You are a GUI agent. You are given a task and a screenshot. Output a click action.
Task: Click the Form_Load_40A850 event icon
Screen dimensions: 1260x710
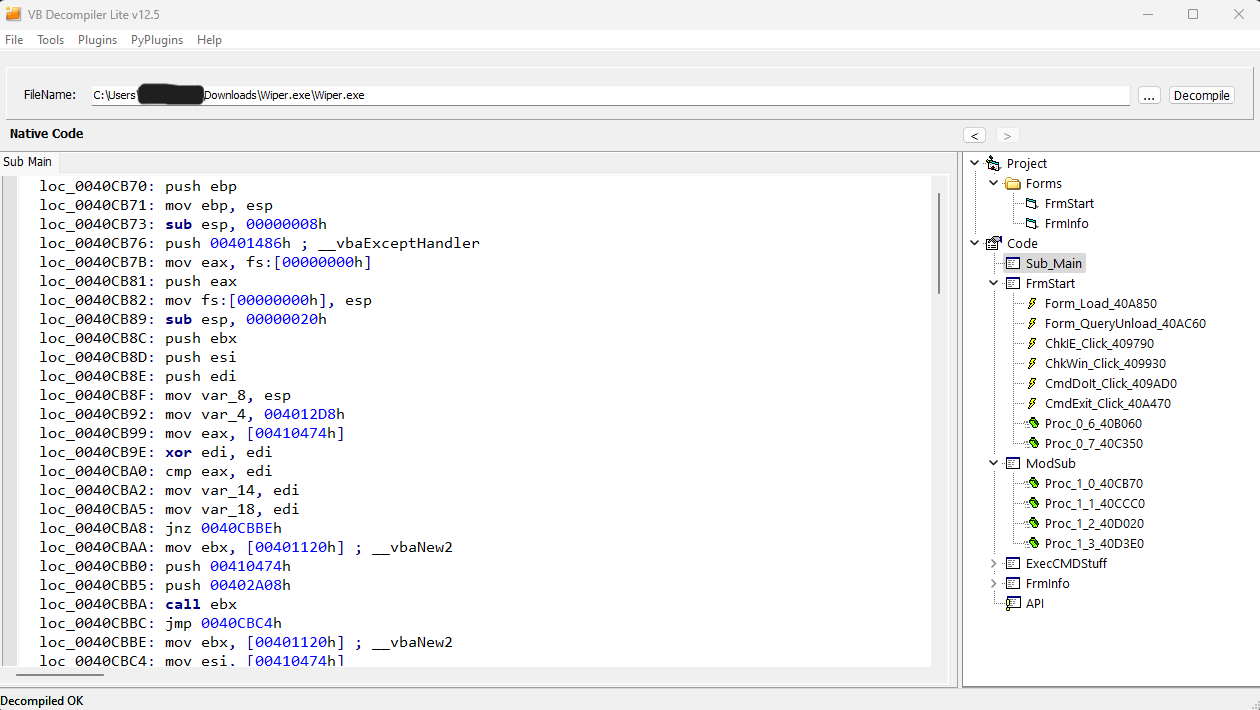pos(1032,304)
